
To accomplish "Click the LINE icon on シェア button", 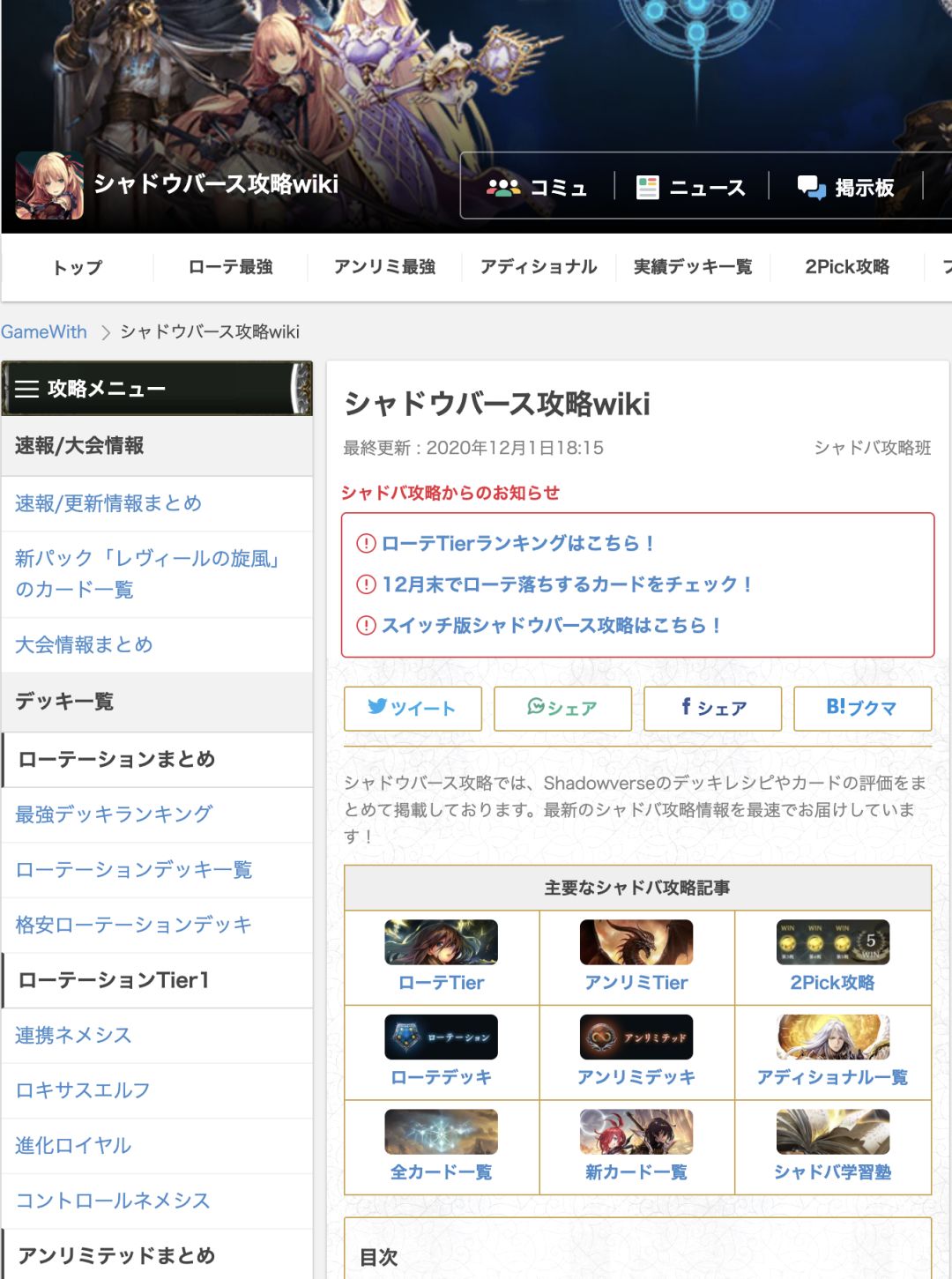I will (536, 707).
